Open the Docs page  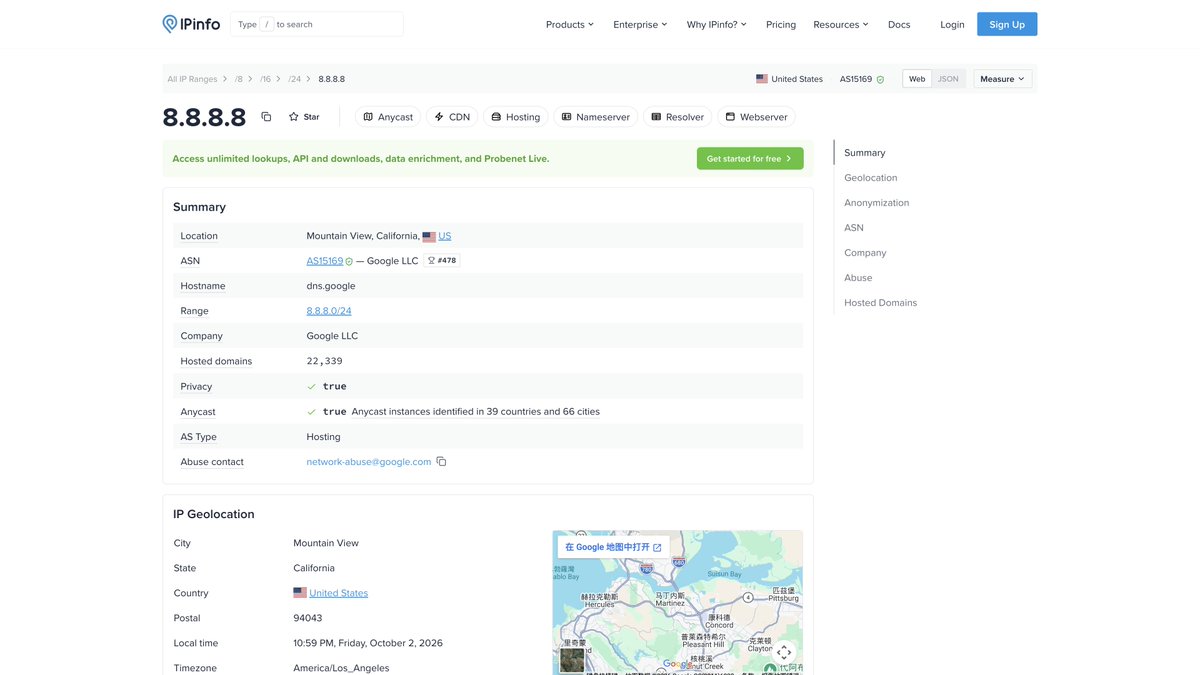899,24
